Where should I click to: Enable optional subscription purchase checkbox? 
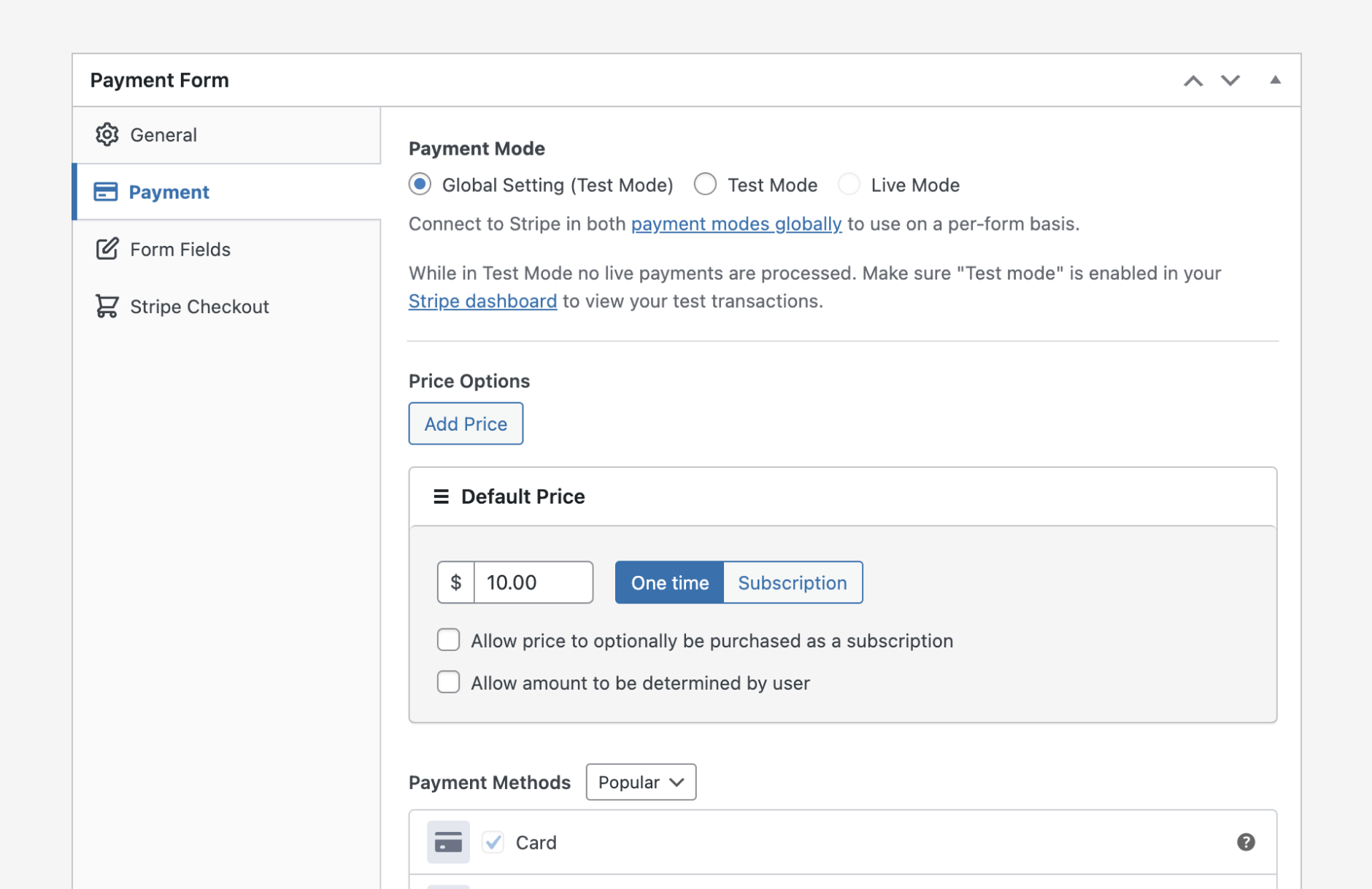[448, 640]
